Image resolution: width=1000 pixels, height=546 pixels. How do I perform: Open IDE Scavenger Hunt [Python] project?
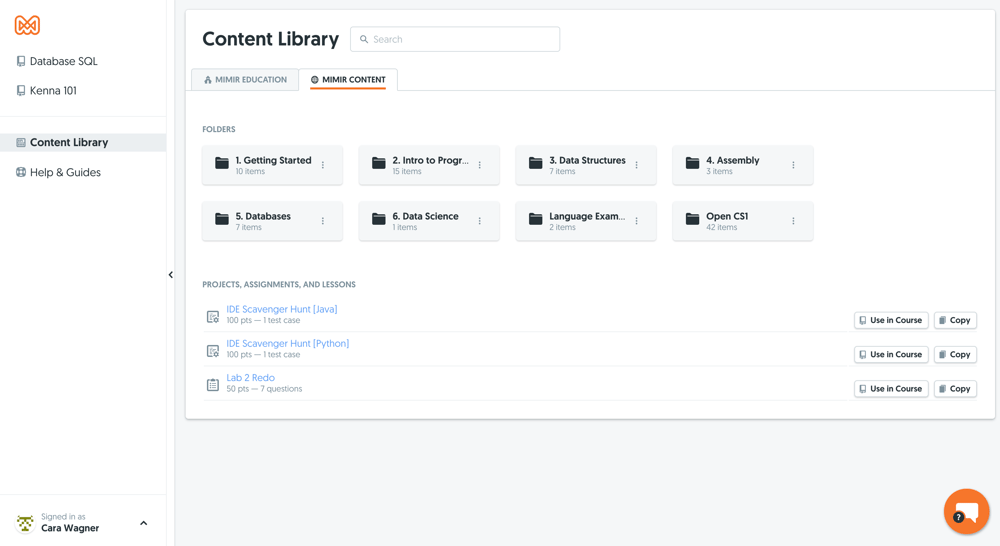(288, 344)
